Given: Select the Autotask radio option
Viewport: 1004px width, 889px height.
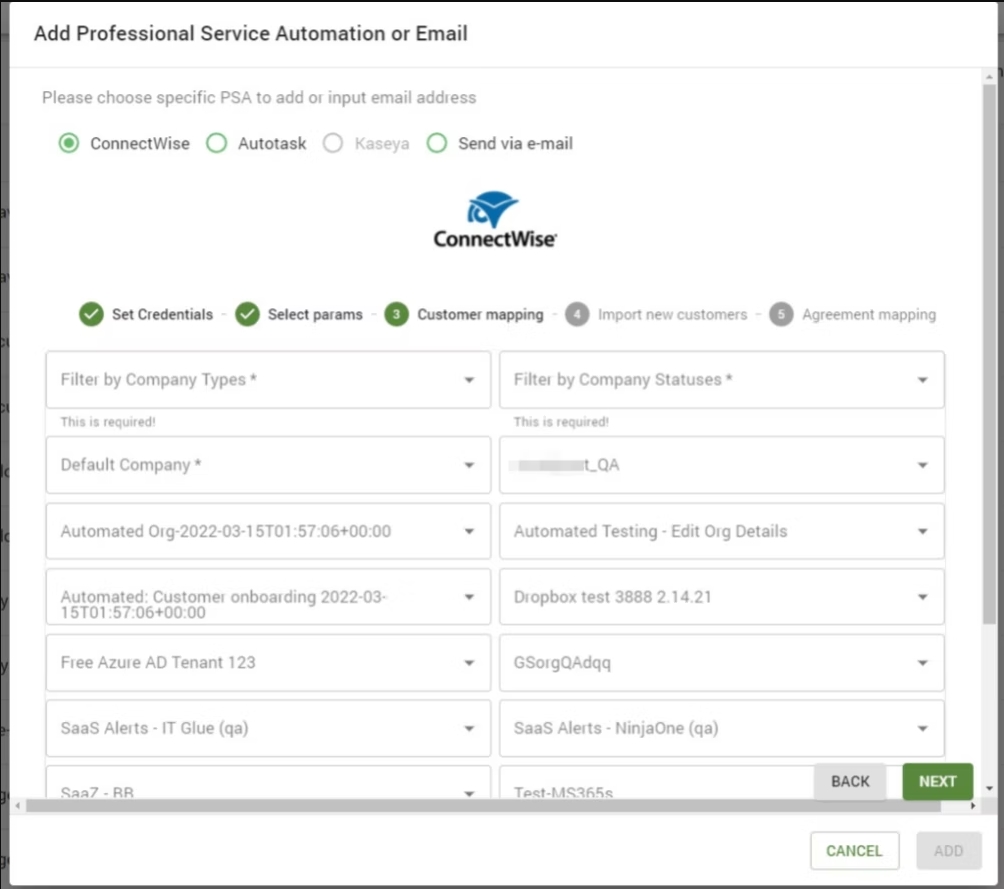Looking at the screenshot, I should point(216,143).
